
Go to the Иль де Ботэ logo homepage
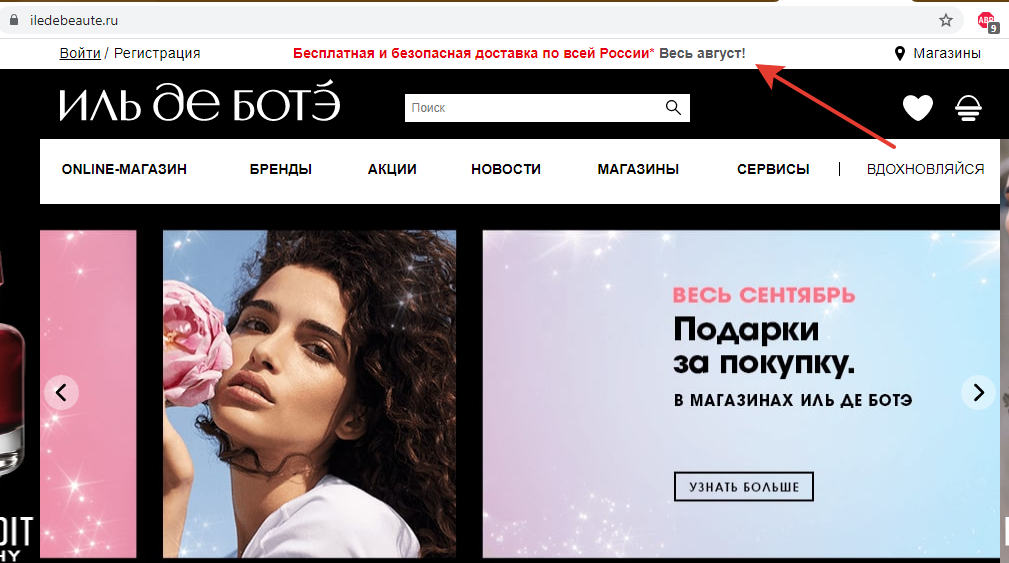tap(199, 102)
